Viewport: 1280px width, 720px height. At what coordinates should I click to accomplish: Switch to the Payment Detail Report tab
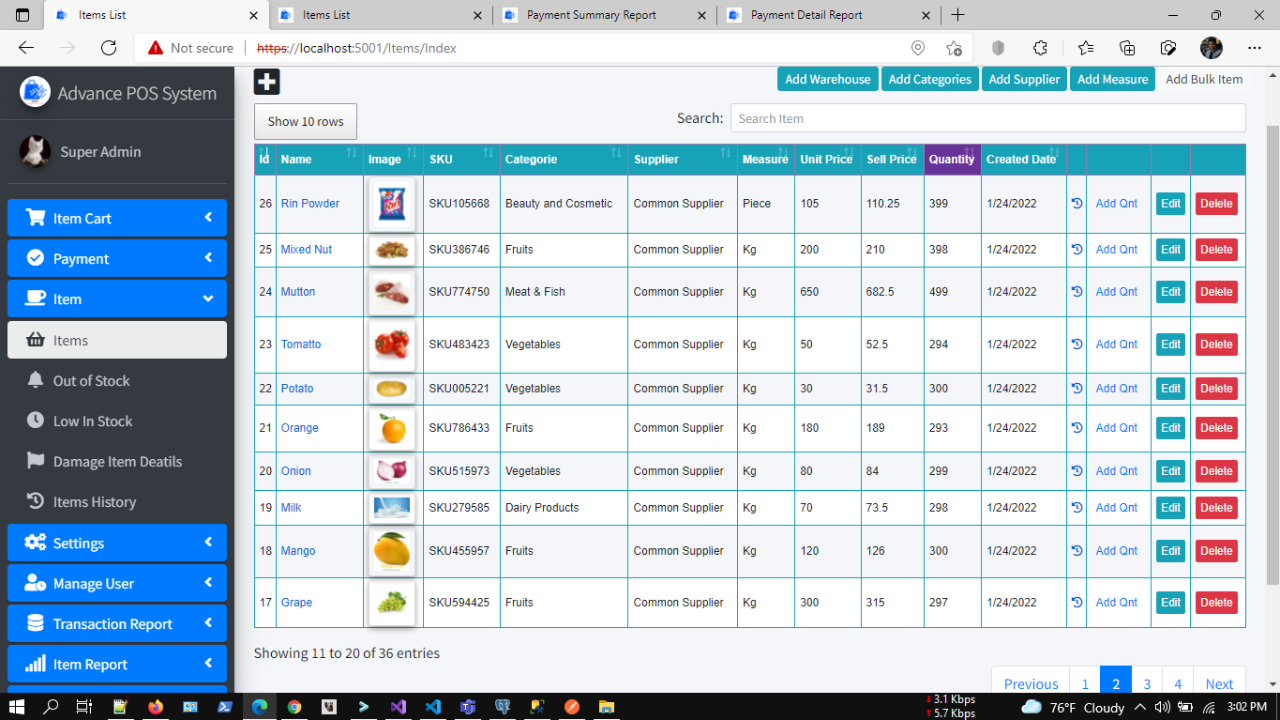click(x=822, y=15)
